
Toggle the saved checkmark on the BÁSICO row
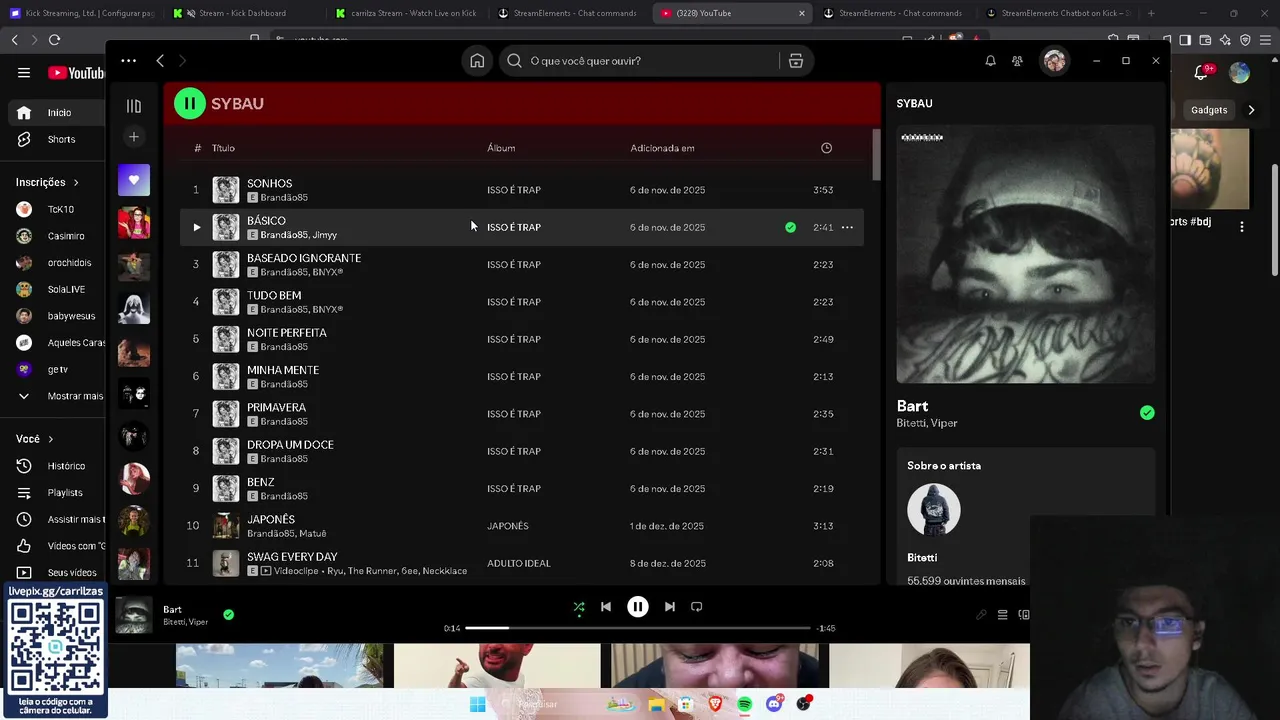click(x=790, y=227)
